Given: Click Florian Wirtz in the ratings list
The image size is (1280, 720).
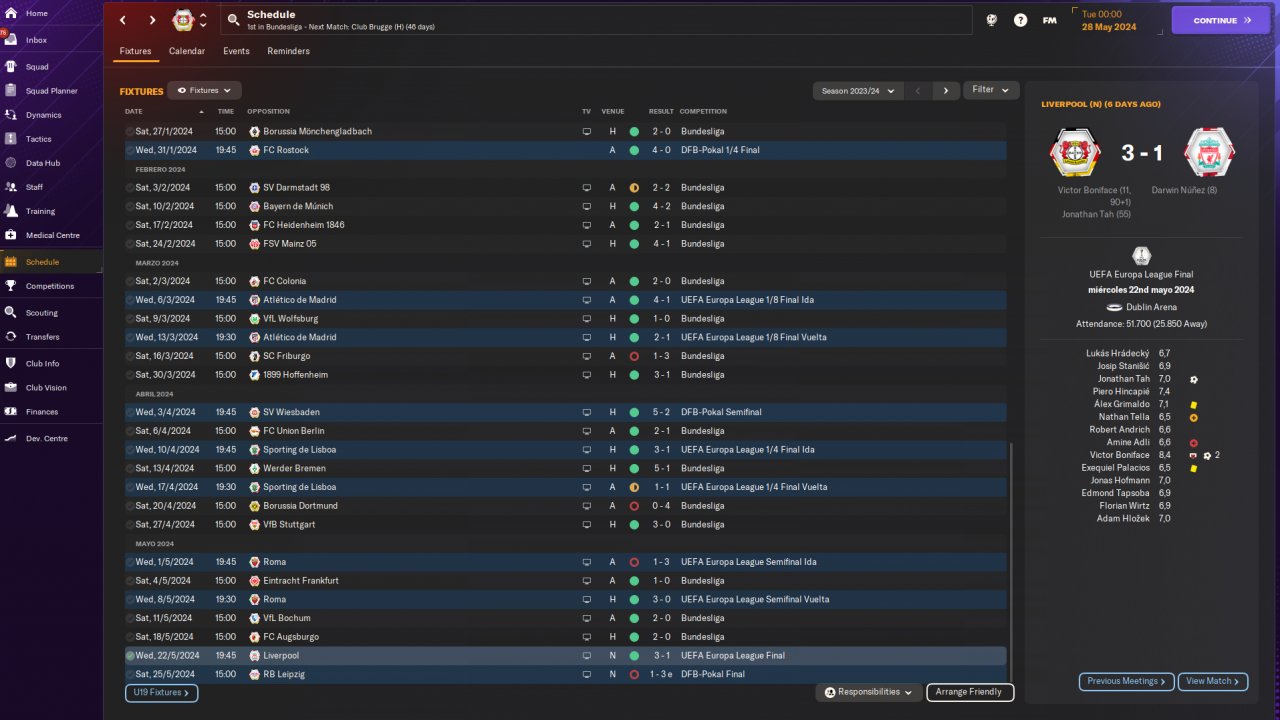Looking at the screenshot, I should tap(1124, 506).
